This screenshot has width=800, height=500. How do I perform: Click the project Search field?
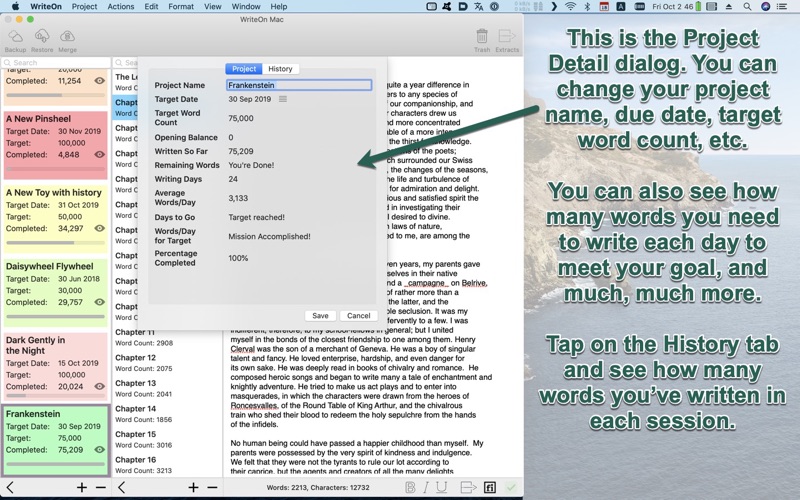click(56, 62)
